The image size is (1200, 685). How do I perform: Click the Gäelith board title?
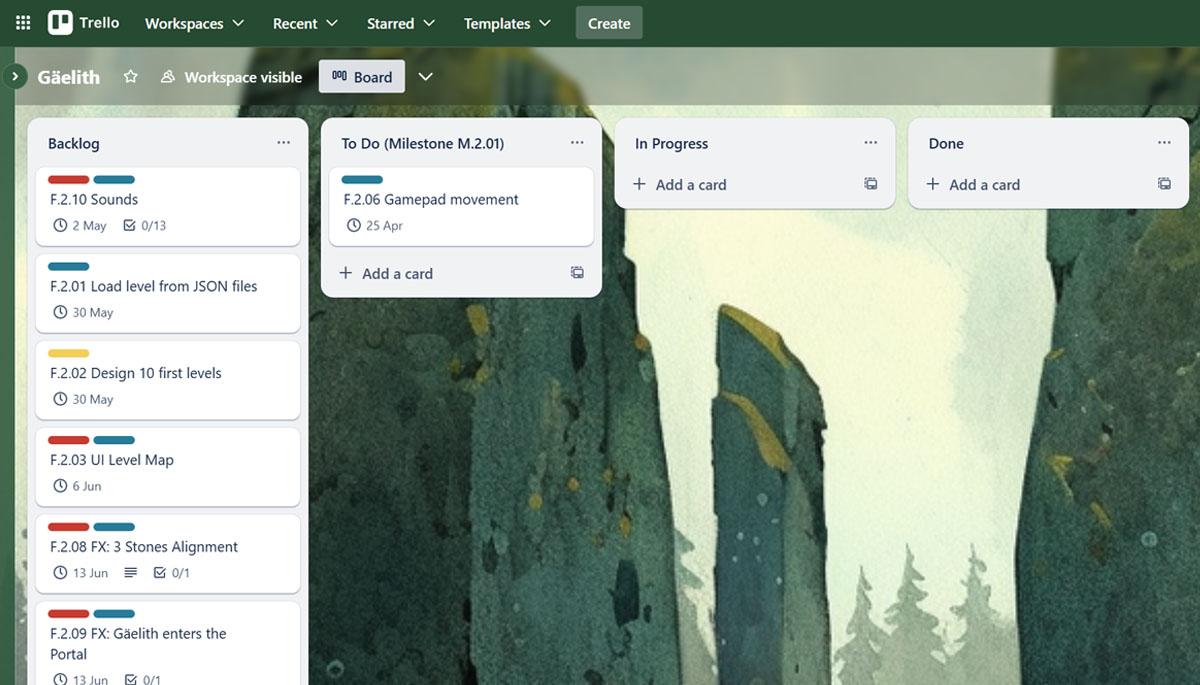click(69, 77)
